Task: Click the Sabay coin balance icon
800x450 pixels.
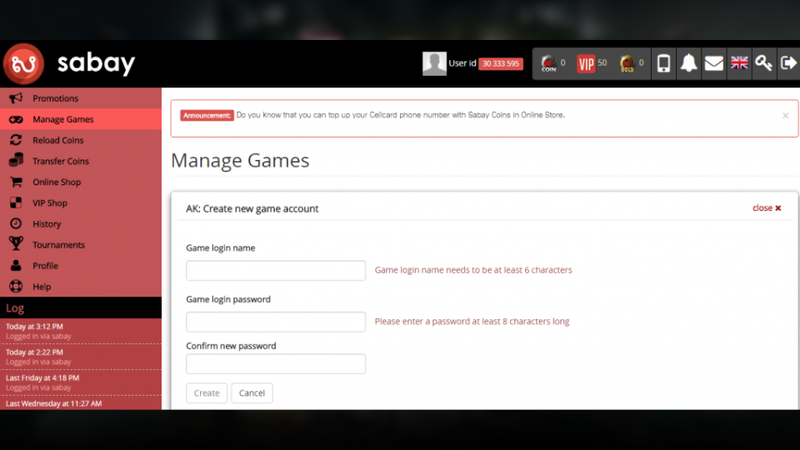Action: [x=548, y=64]
